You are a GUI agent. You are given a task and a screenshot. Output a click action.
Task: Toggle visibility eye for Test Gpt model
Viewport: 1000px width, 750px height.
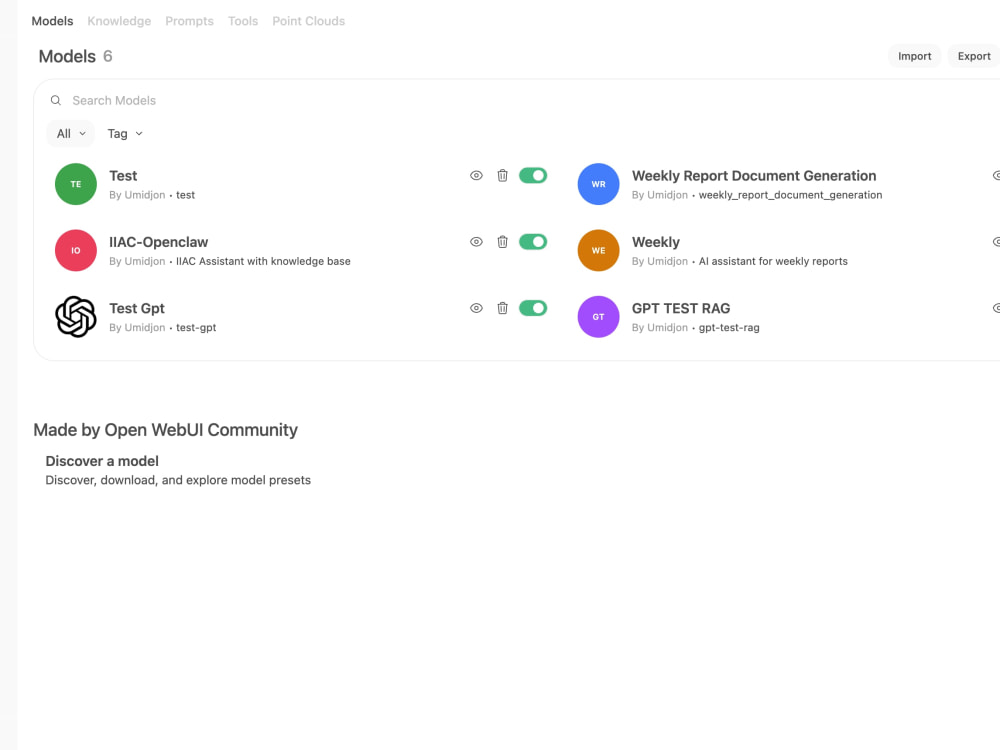(476, 308)
